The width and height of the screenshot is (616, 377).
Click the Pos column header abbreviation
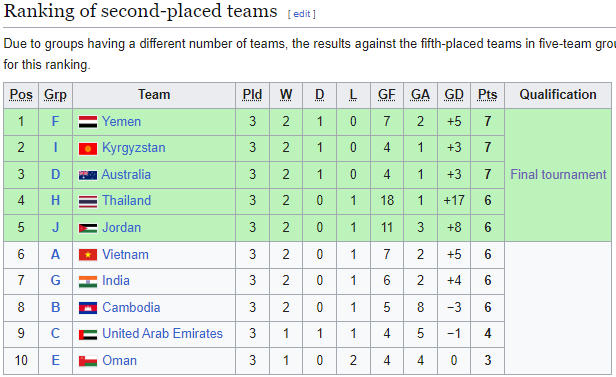(21, 95)
